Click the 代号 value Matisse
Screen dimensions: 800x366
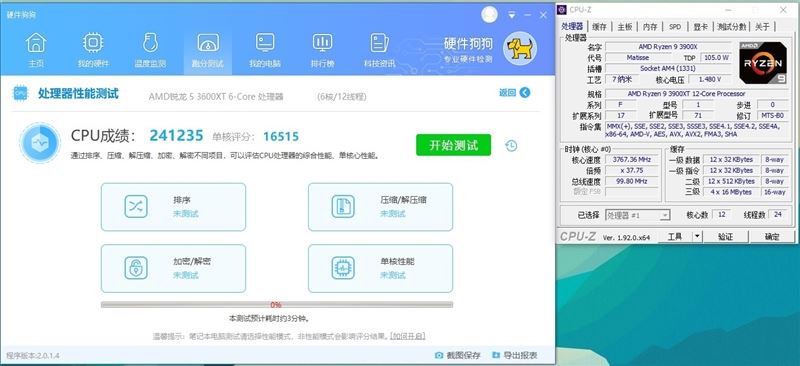(638, 58)
